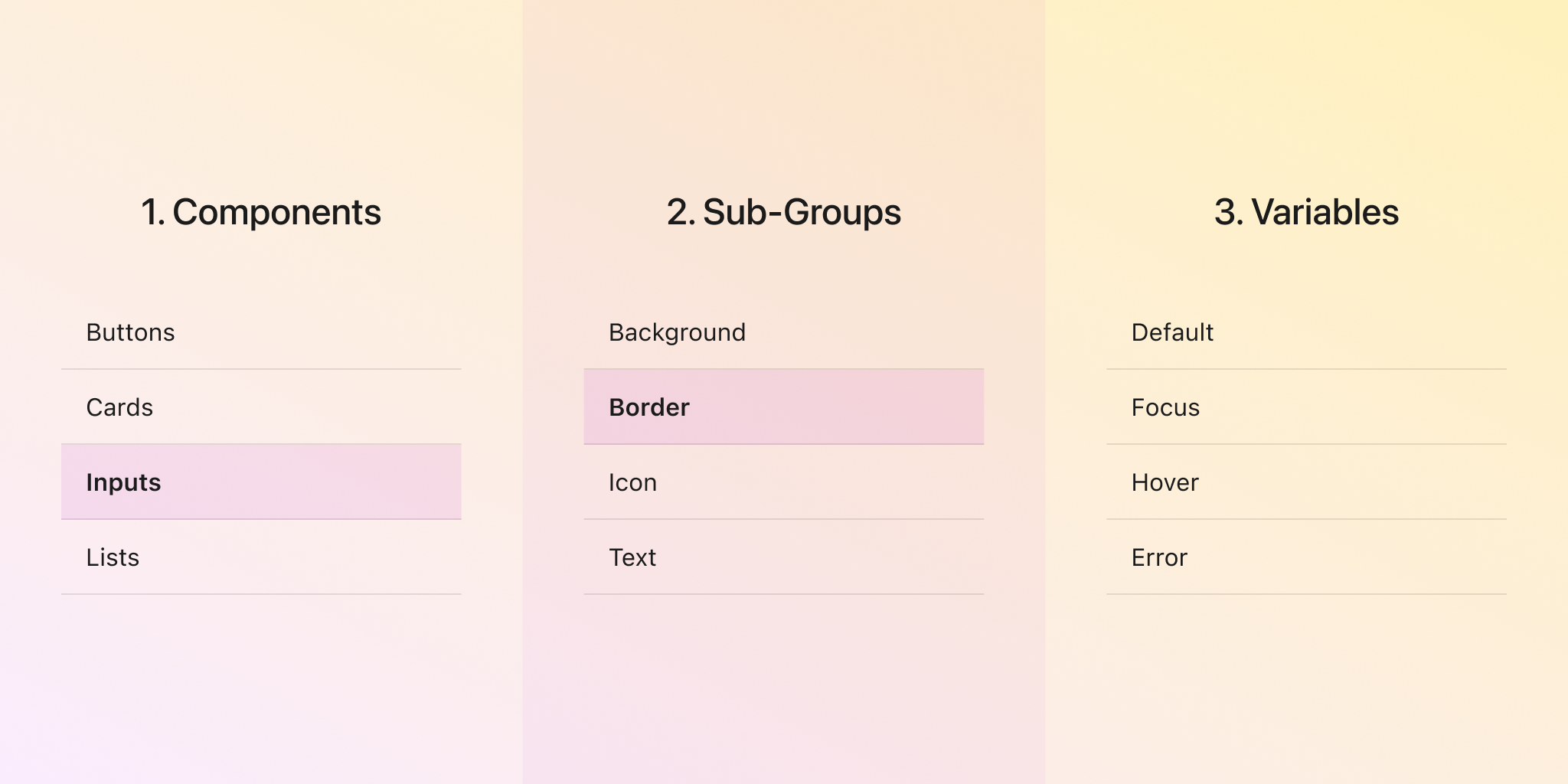Click blank area above the Components heading
The height and width of the screenshot is (784, 1568).
point(261,92)
